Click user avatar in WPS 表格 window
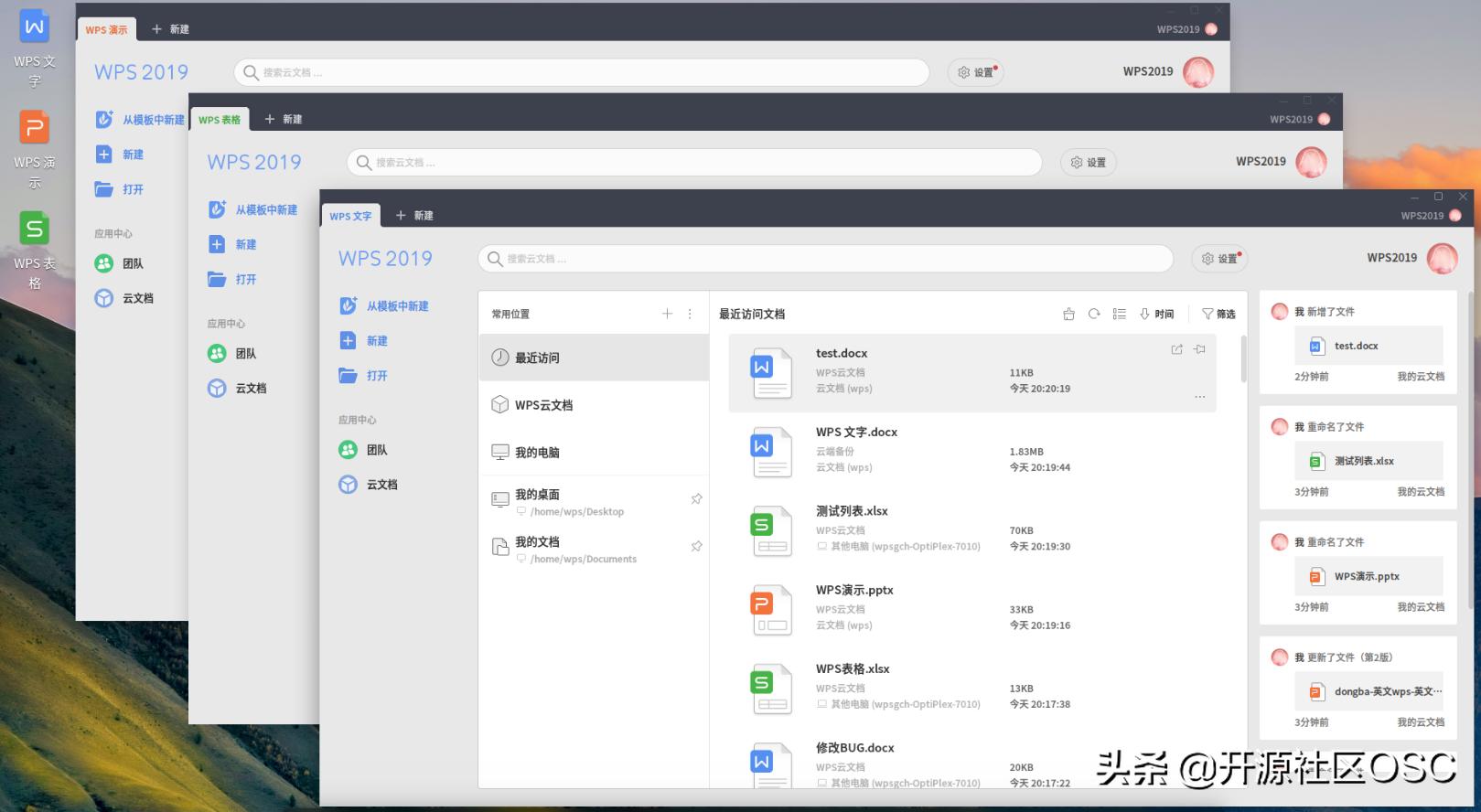The image size is (1481, 812). 1311,162
